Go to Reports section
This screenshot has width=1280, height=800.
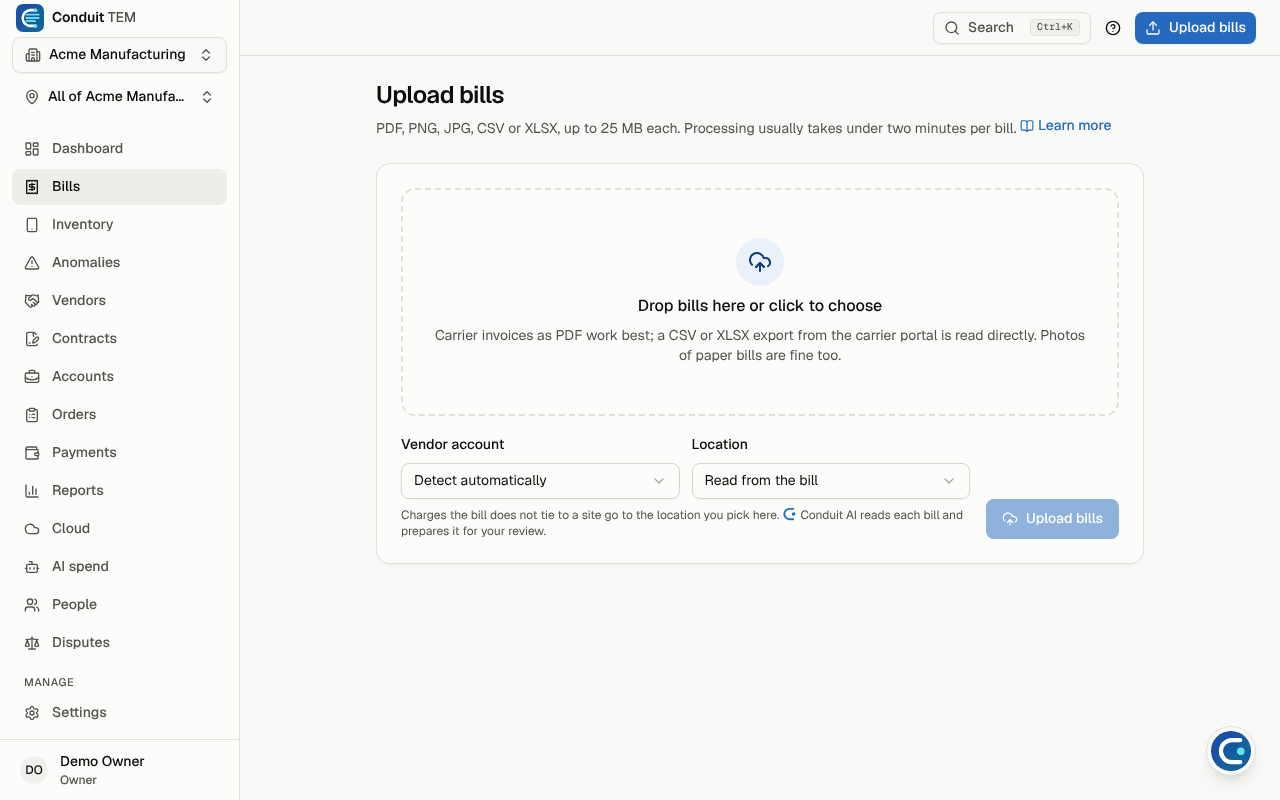119,490
